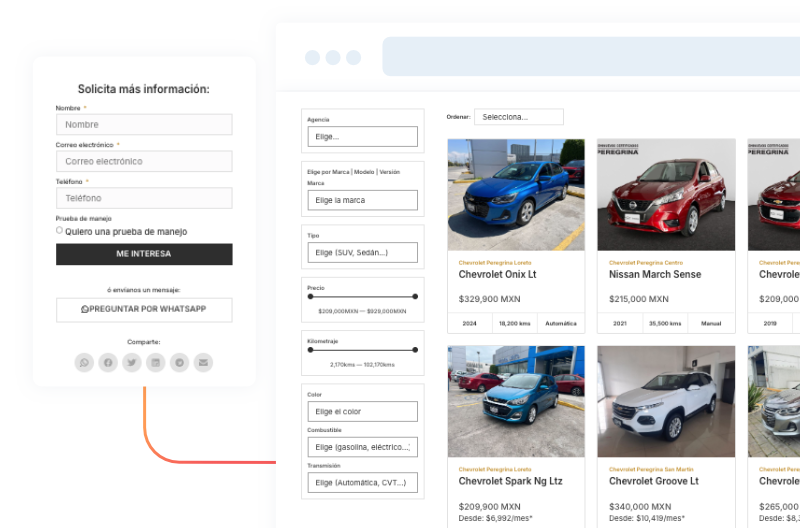This screenshot has width=800, height=528.
Task: Focus the Teléfono input field
Action: click(144, 198)
